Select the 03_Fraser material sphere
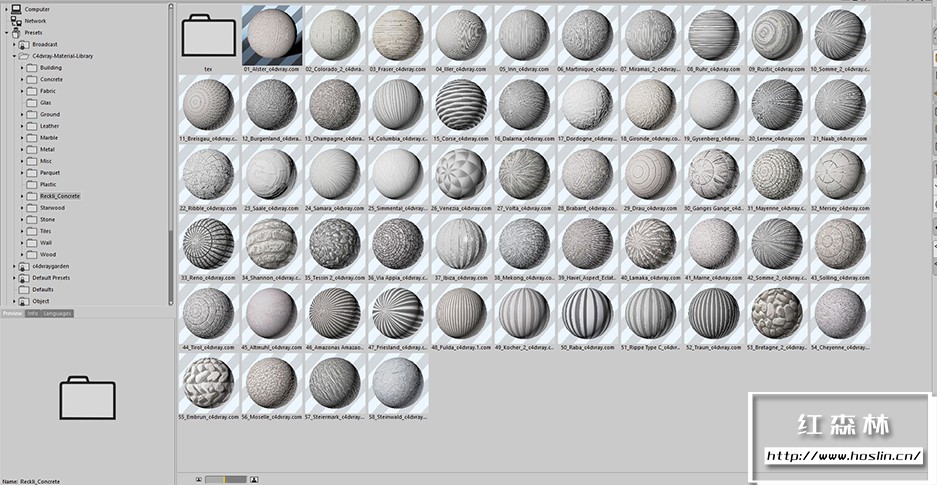 pos(398,34)
